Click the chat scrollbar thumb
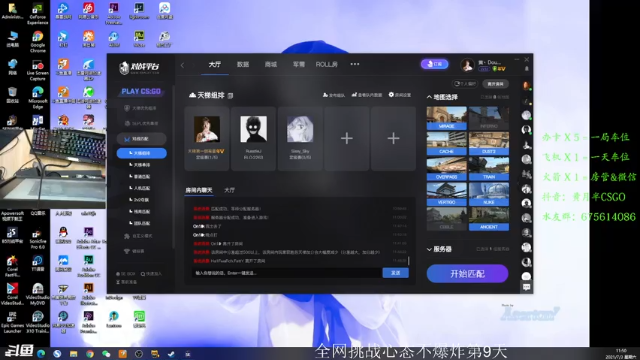The image size is (640, 360). pyautogui.click(x=409, y=260)
